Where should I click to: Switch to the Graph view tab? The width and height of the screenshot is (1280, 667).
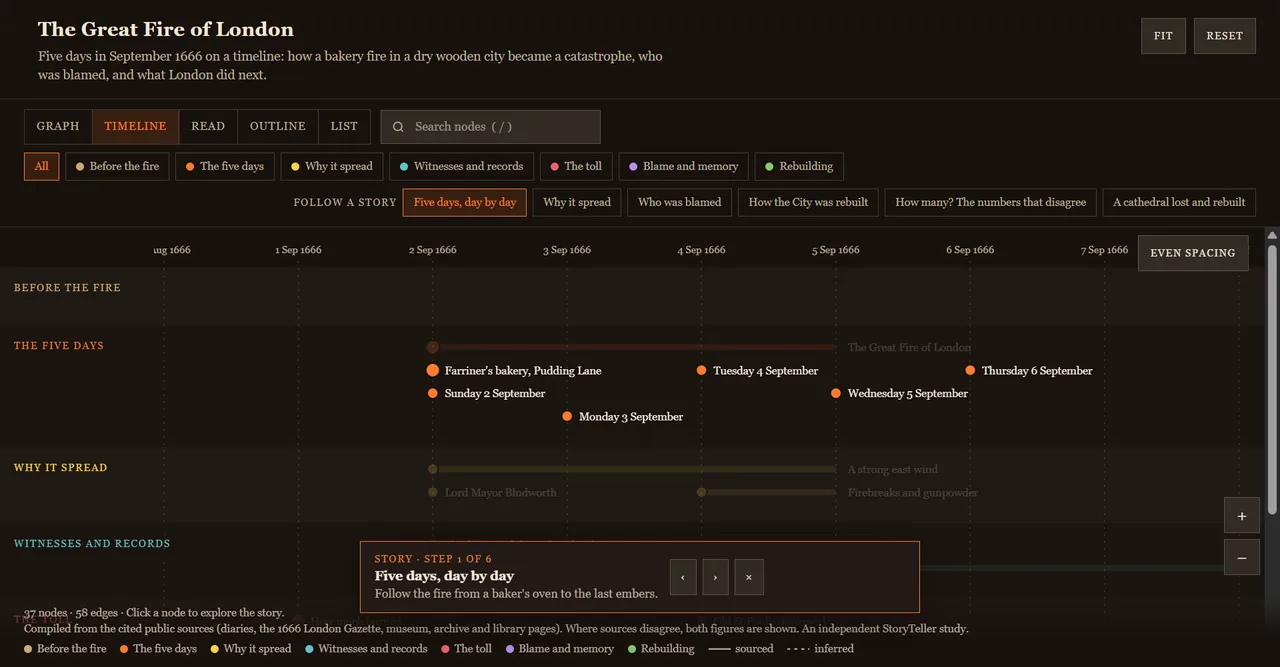click(58, 127)
